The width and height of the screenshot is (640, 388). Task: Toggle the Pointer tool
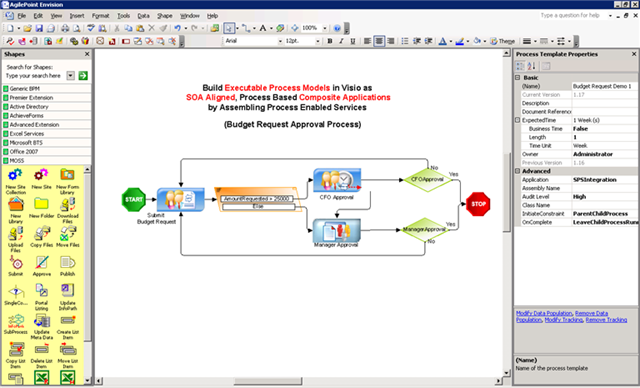pos(229,28)
